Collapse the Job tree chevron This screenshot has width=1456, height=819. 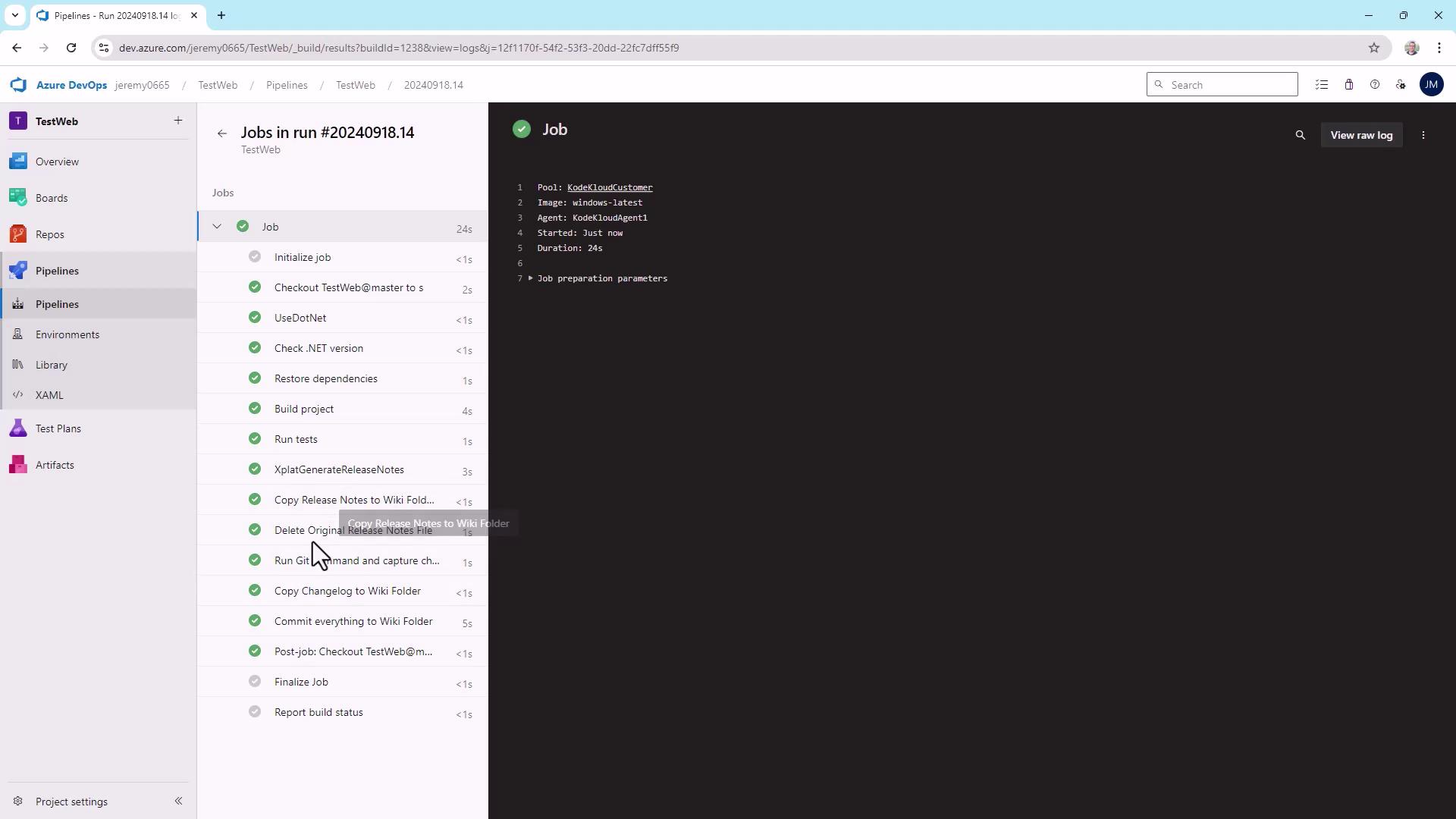pyautogui.click(x=217, y=227)
